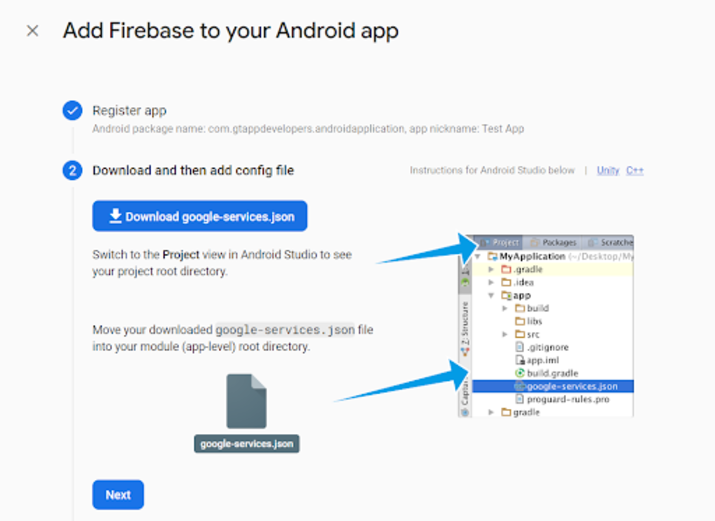Expand the build folder arrow
This screenshot has height=521, width=715.
tap(506, 309)
